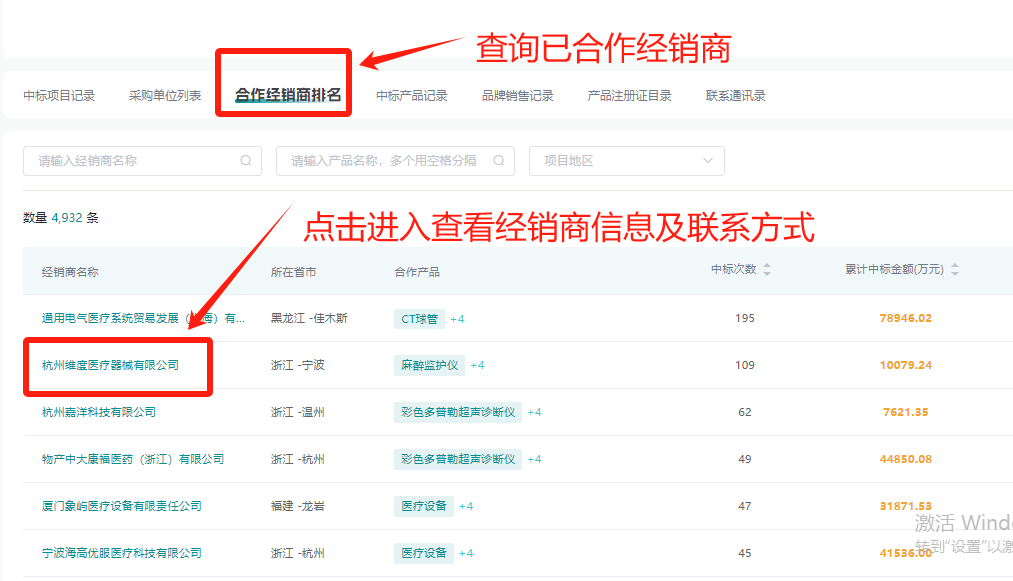Image resolution: width=1013 pixels, height=581 pixels.
Task: Switch to the 中标项目记录 tab
Action: click(59, 95)
